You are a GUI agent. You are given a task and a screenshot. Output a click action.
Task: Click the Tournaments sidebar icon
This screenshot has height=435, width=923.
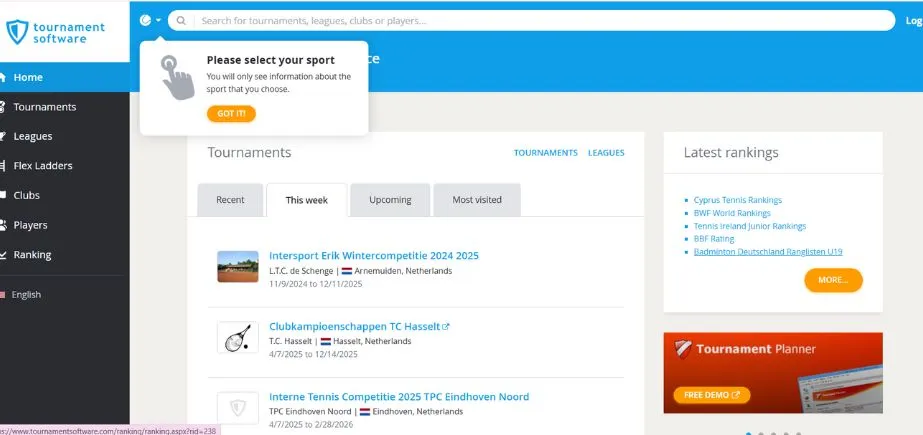pos(3,107)
